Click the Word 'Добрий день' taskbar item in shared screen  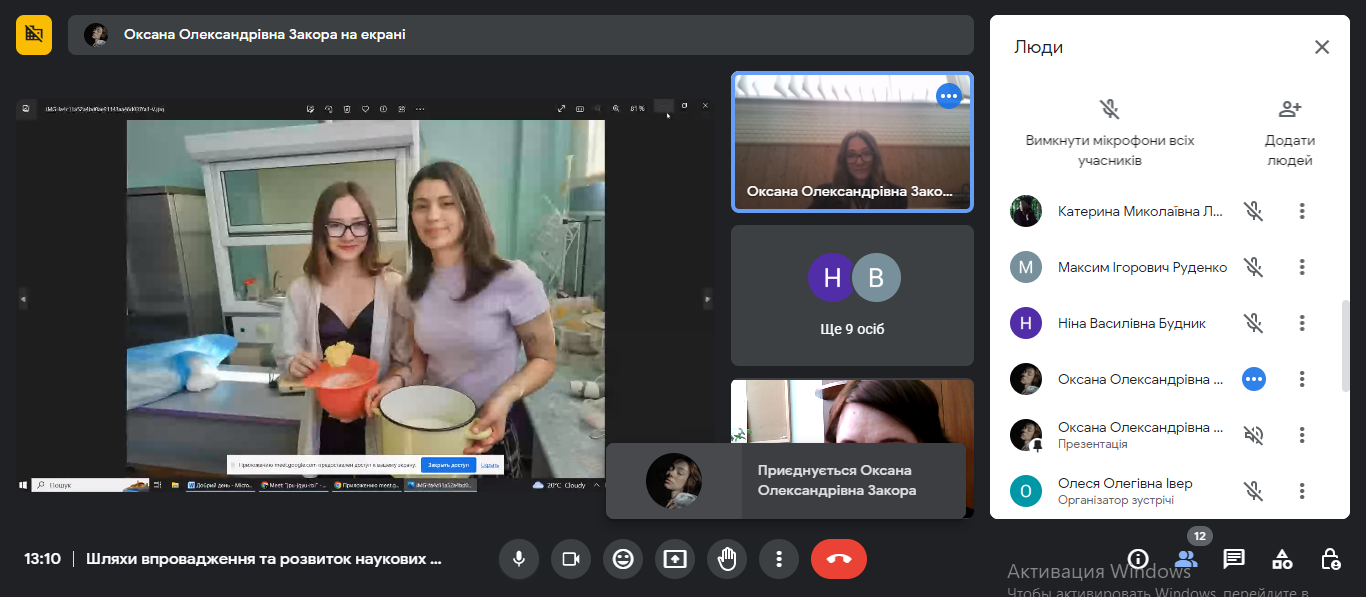click(x=221, y=485)
